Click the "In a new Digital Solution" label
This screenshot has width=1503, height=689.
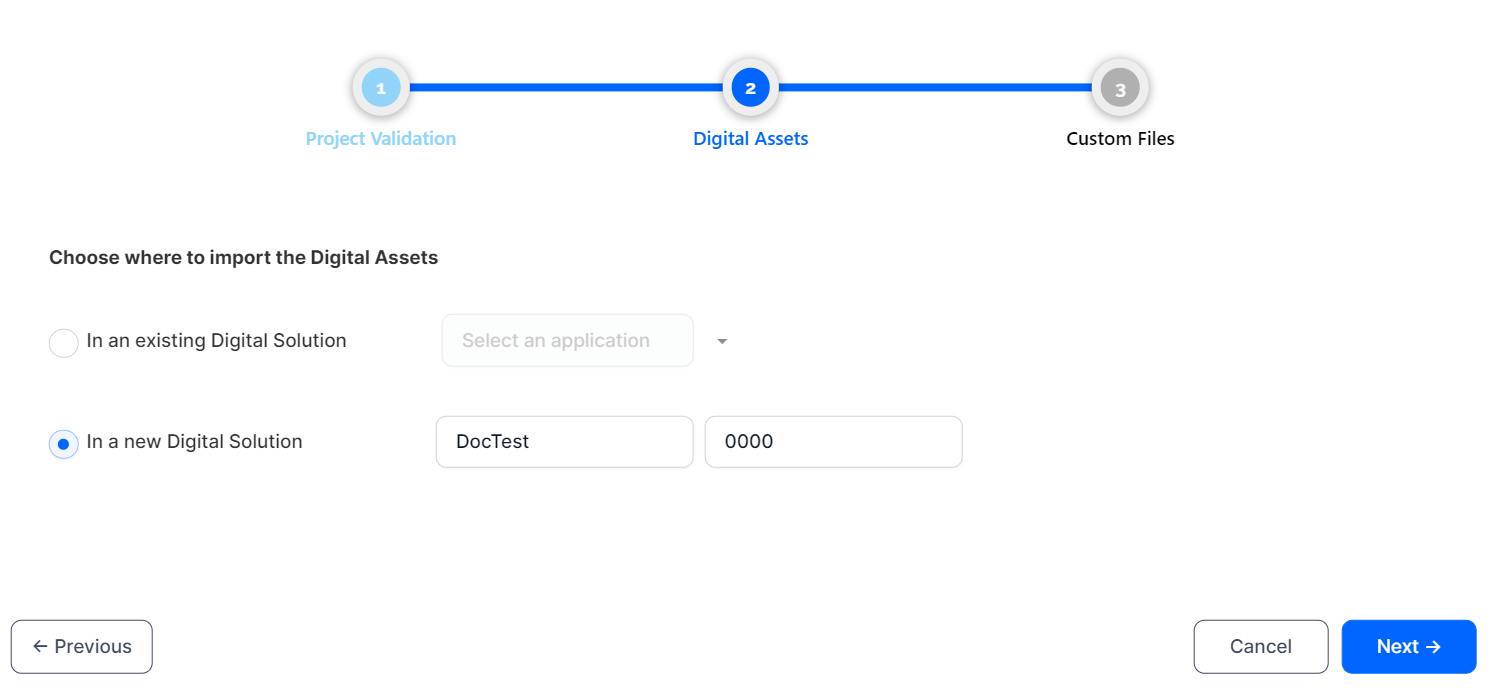tap(194, 442)
